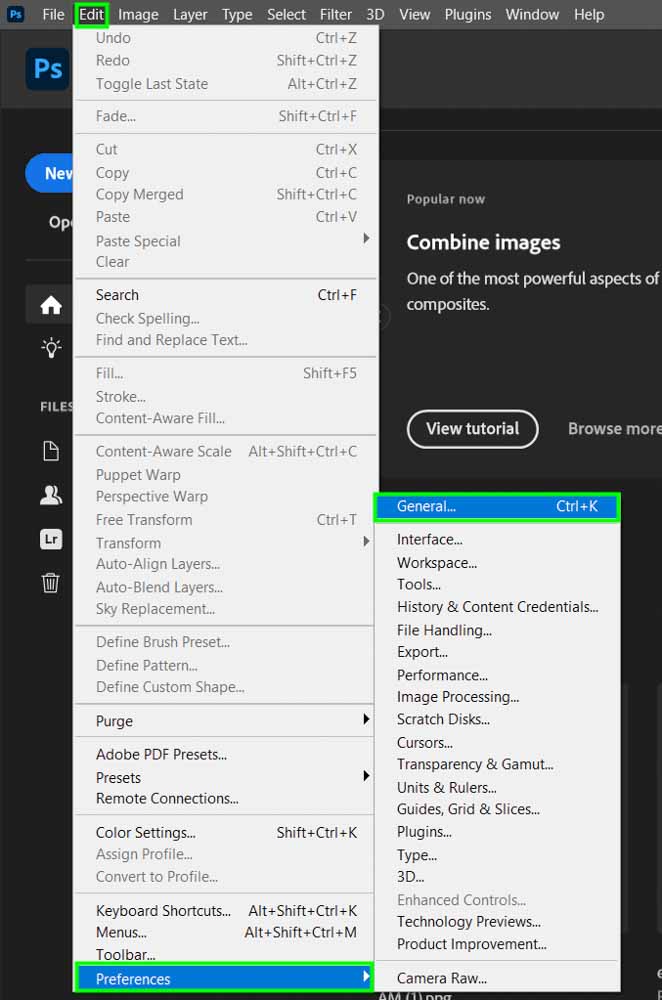Open Your files document icon
The image size is (662, 1000).
pos(51,451)
